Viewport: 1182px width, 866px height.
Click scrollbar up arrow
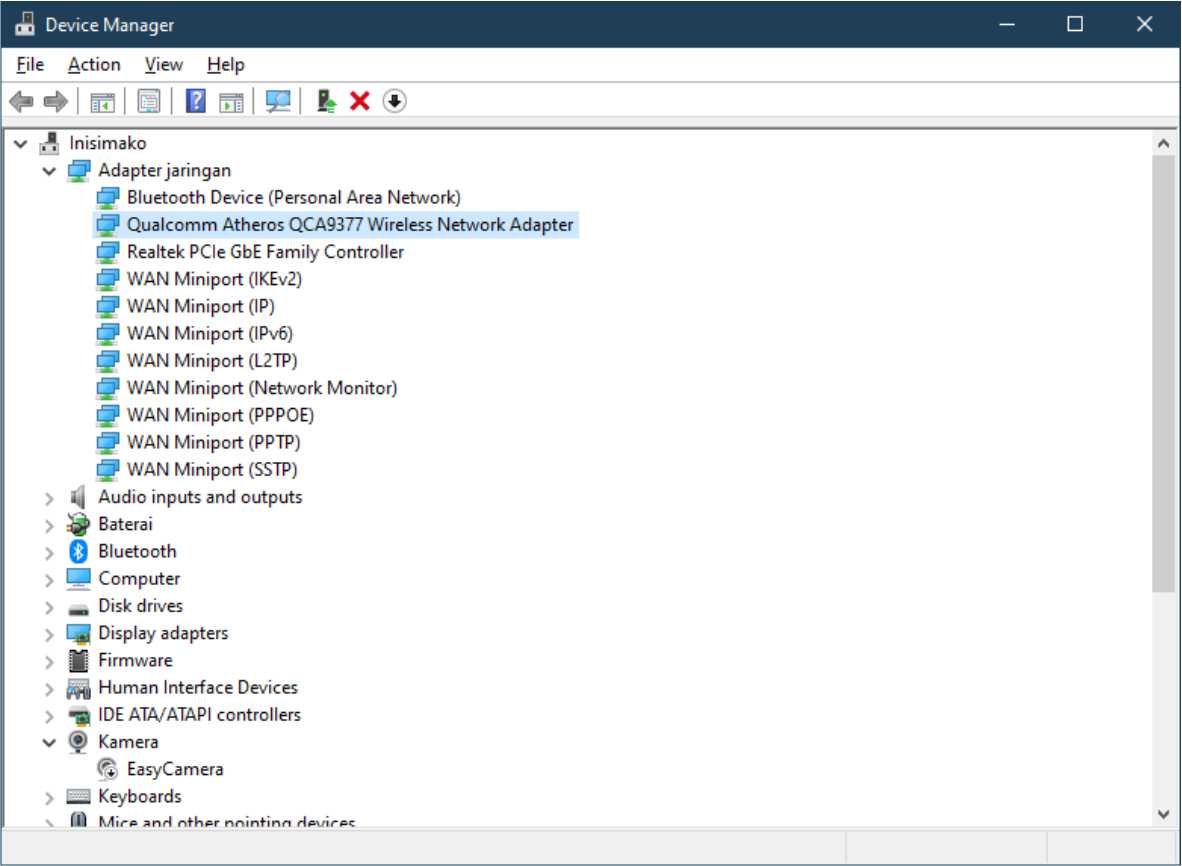coord(1163,143)
